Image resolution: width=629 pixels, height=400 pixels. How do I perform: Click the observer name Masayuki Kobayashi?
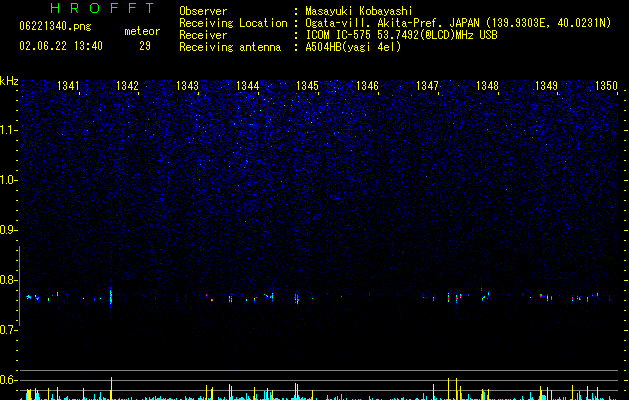tap(359, 11)
